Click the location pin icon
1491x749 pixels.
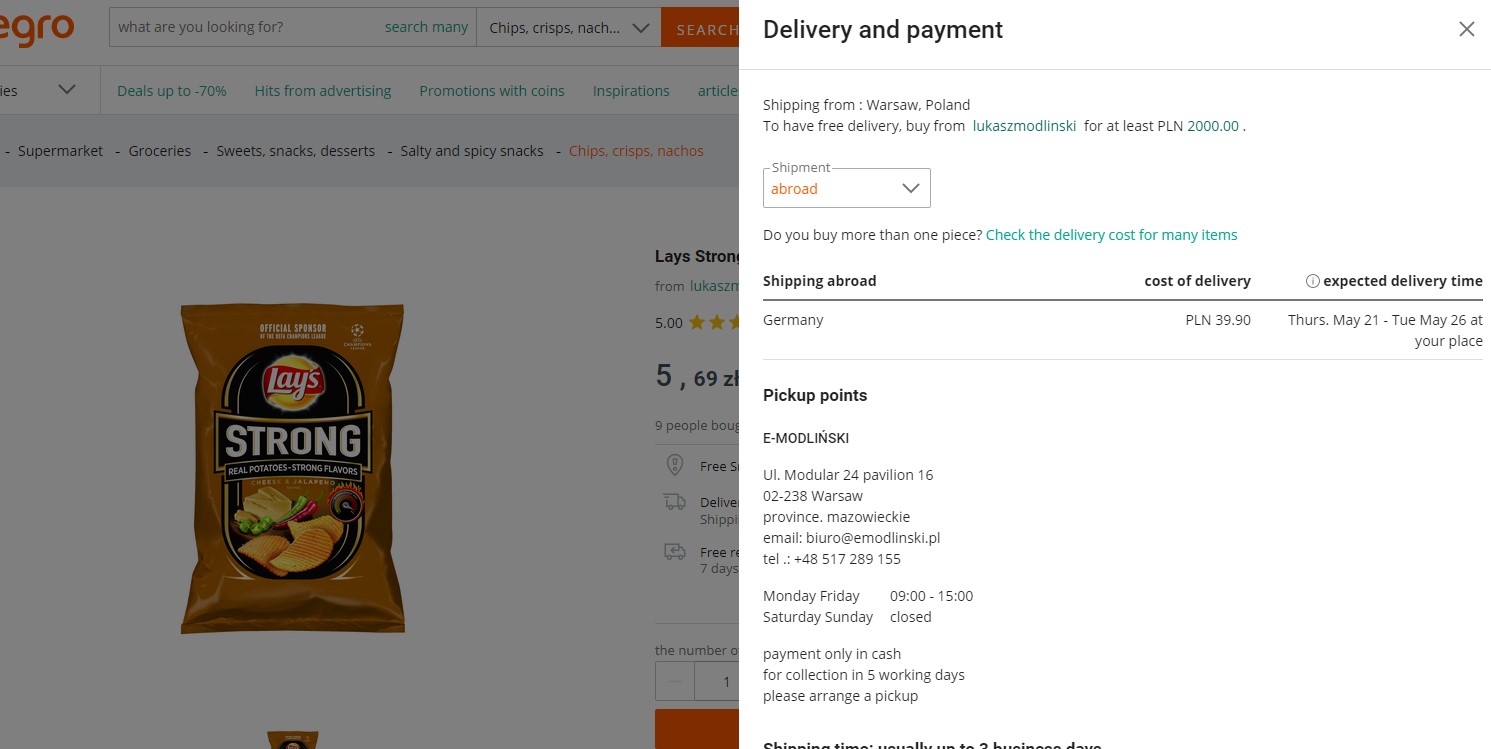coord(675,465)
